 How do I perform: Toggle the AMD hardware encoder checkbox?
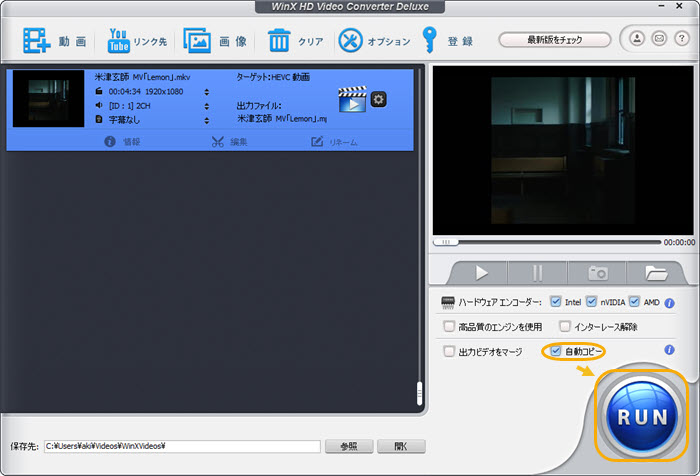(634, 302)
